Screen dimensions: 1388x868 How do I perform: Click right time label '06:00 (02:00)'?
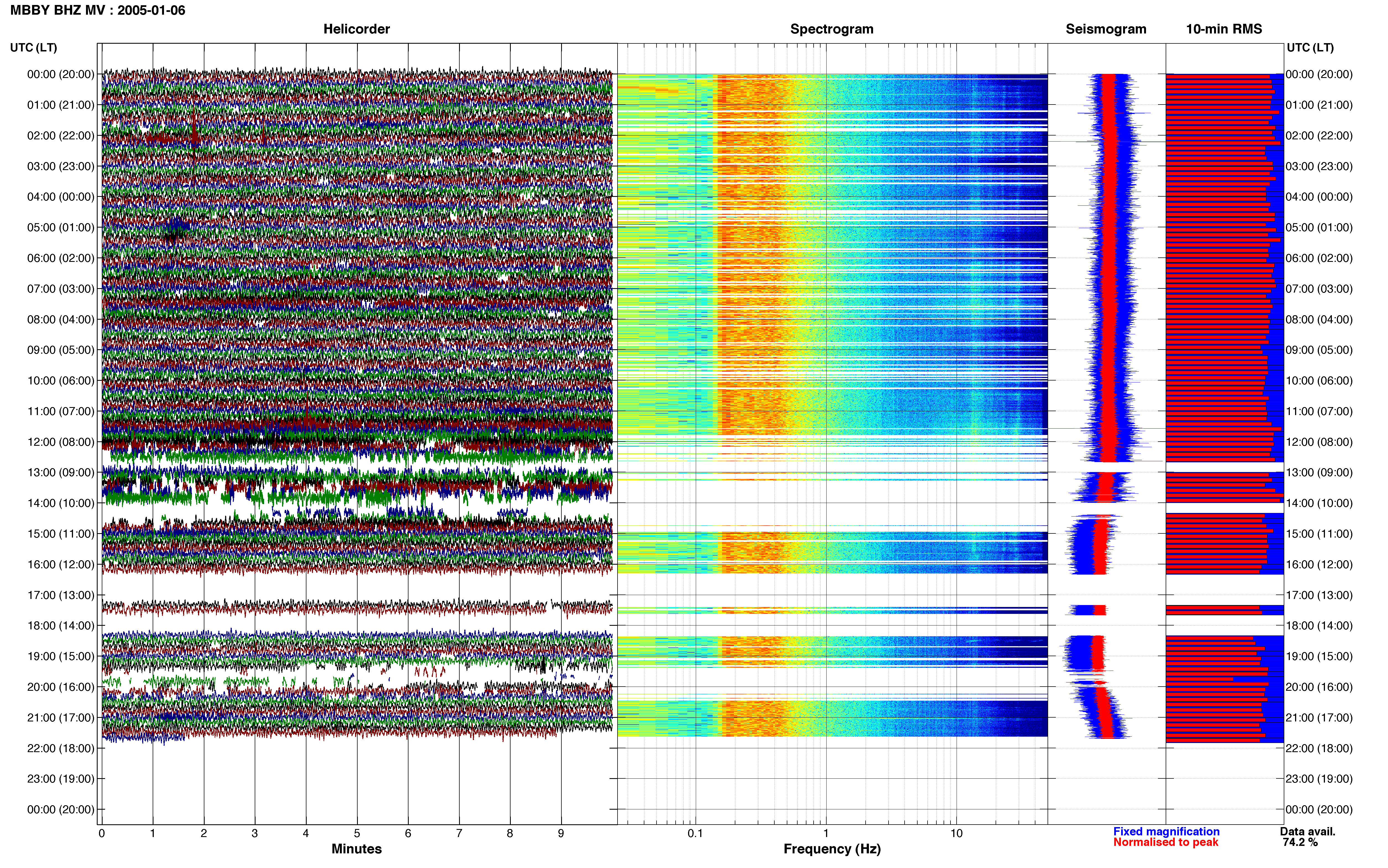pyautogui.click(x=1319, y=258)
